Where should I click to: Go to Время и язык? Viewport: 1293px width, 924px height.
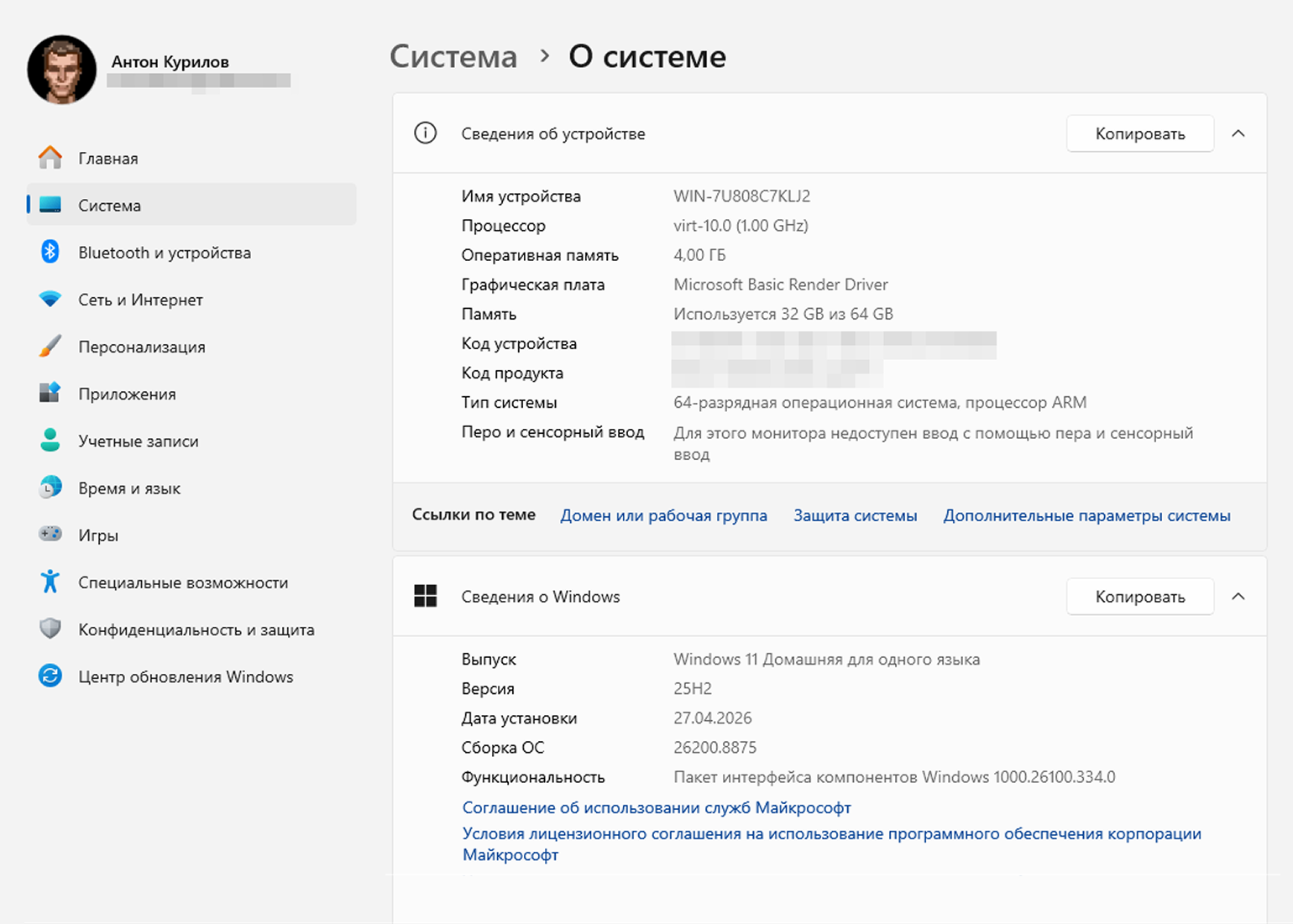pos(191,487)
